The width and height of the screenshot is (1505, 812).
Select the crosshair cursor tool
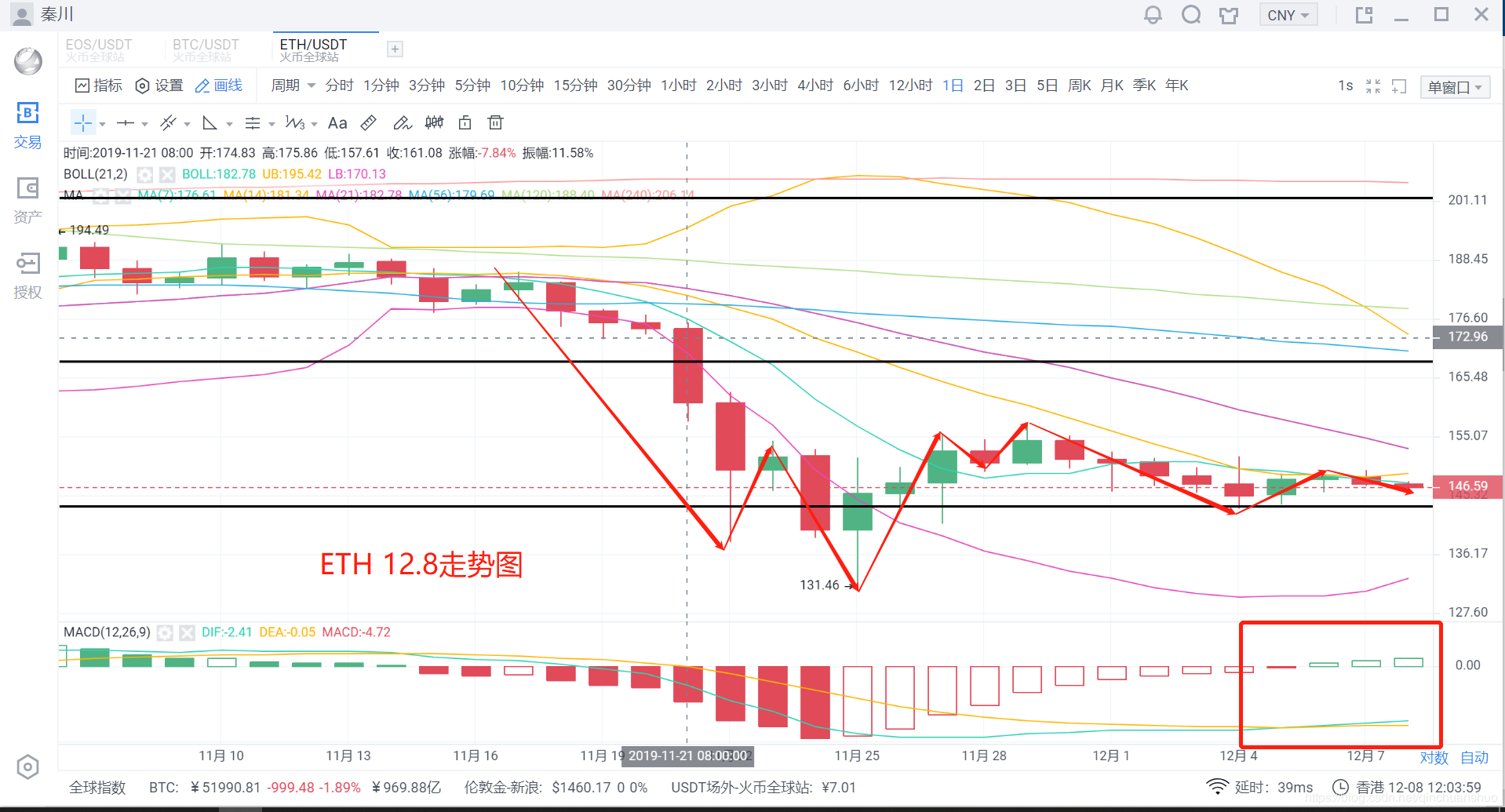[83, 123]
